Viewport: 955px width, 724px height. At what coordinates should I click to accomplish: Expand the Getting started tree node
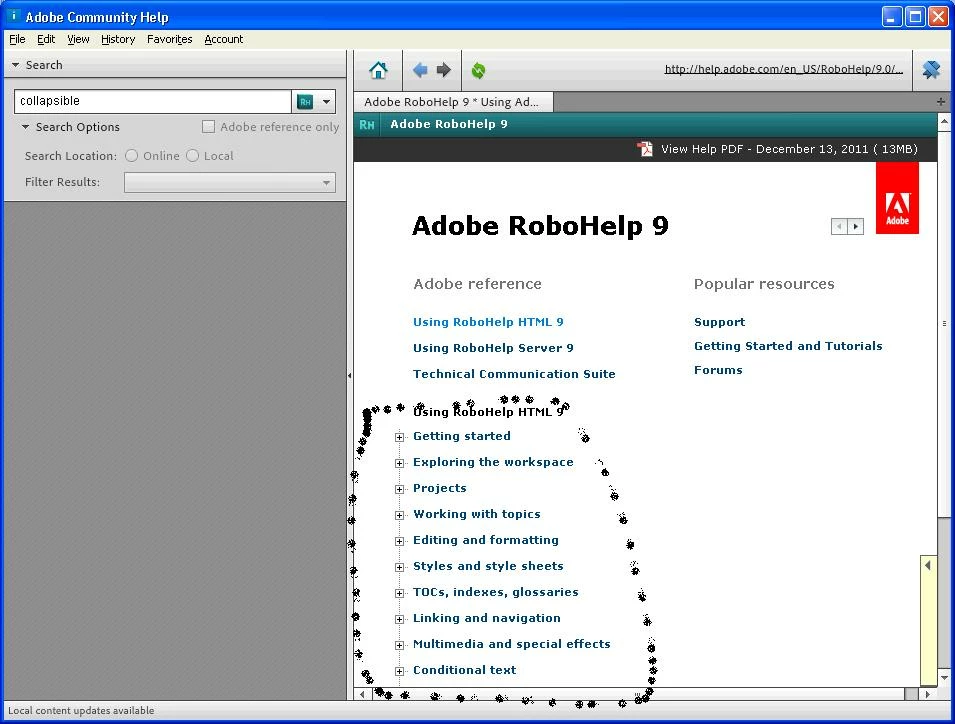pos(400,437)
